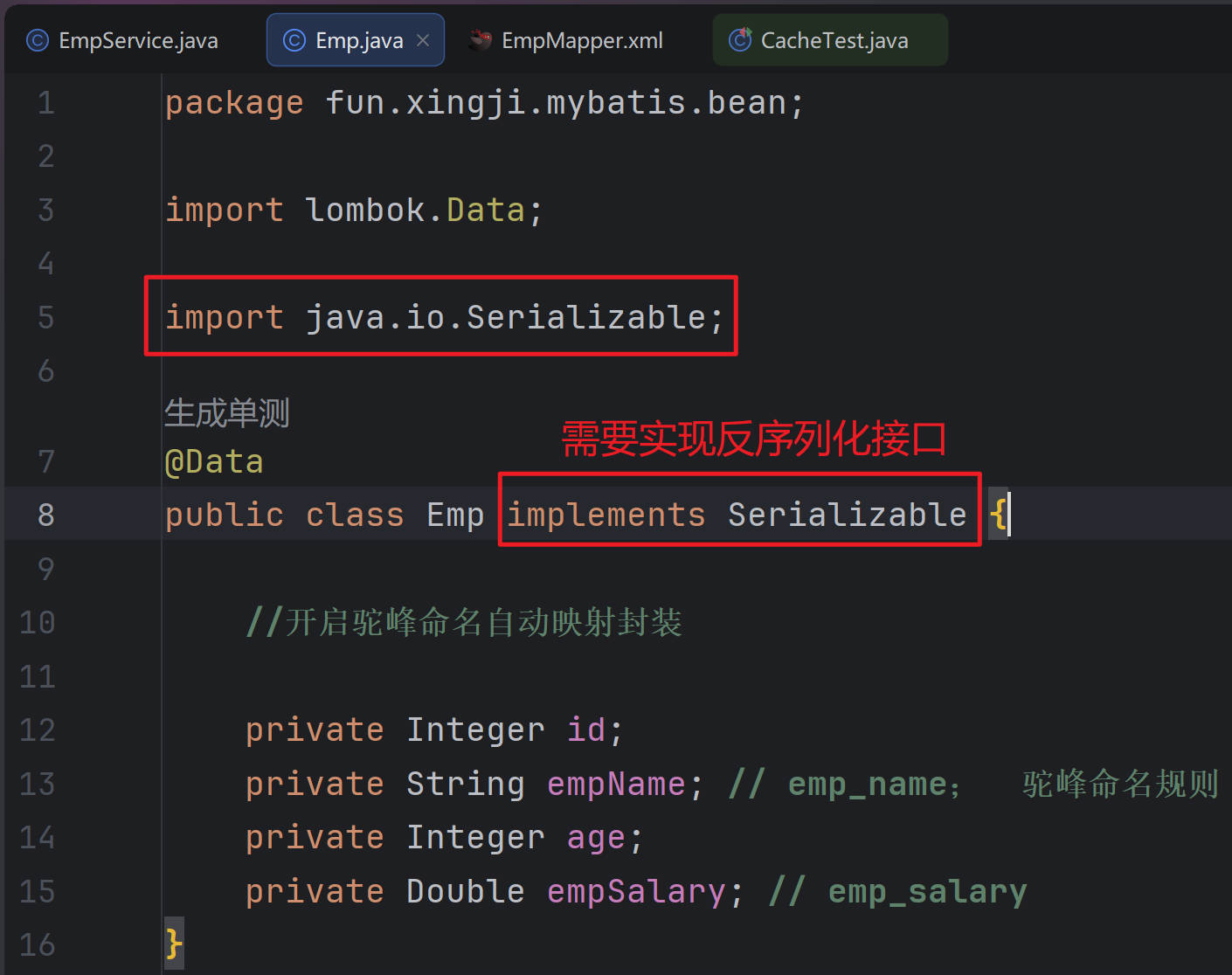Place cursor on the Emp class name
This screenshot has width=1232, height=975.
pos(454,515)
